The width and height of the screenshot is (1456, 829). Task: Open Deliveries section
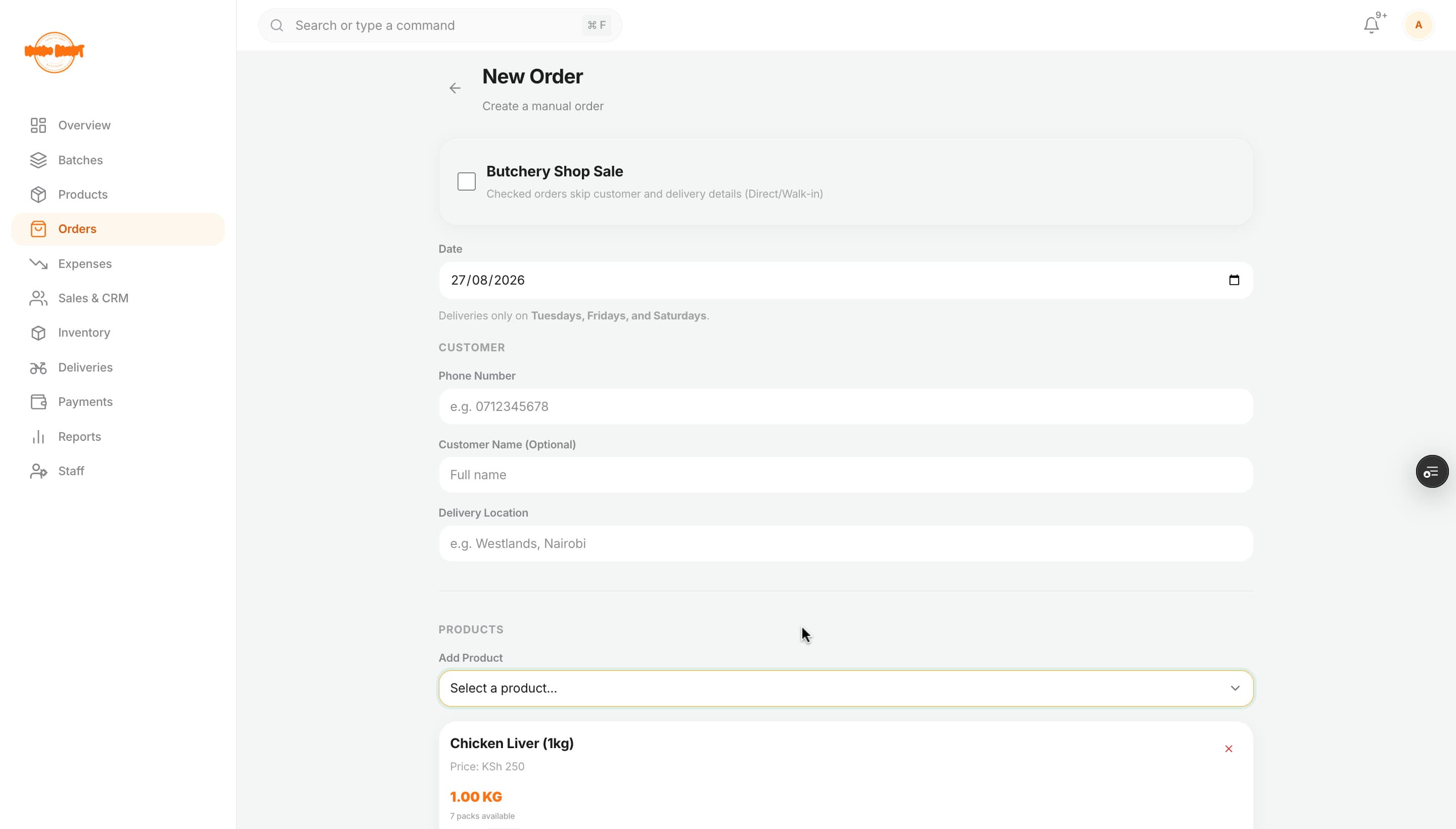(118, 367)
